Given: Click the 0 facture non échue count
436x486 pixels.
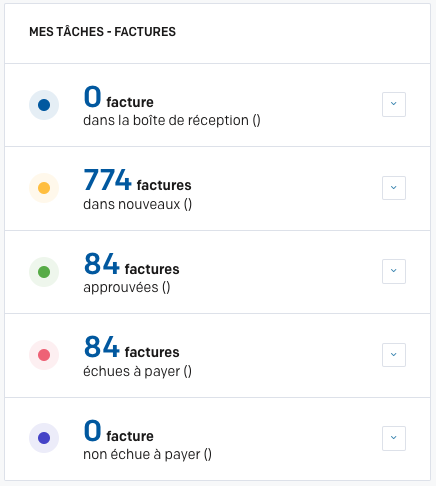Looking at the screenshot, I should tap(118, 431).
